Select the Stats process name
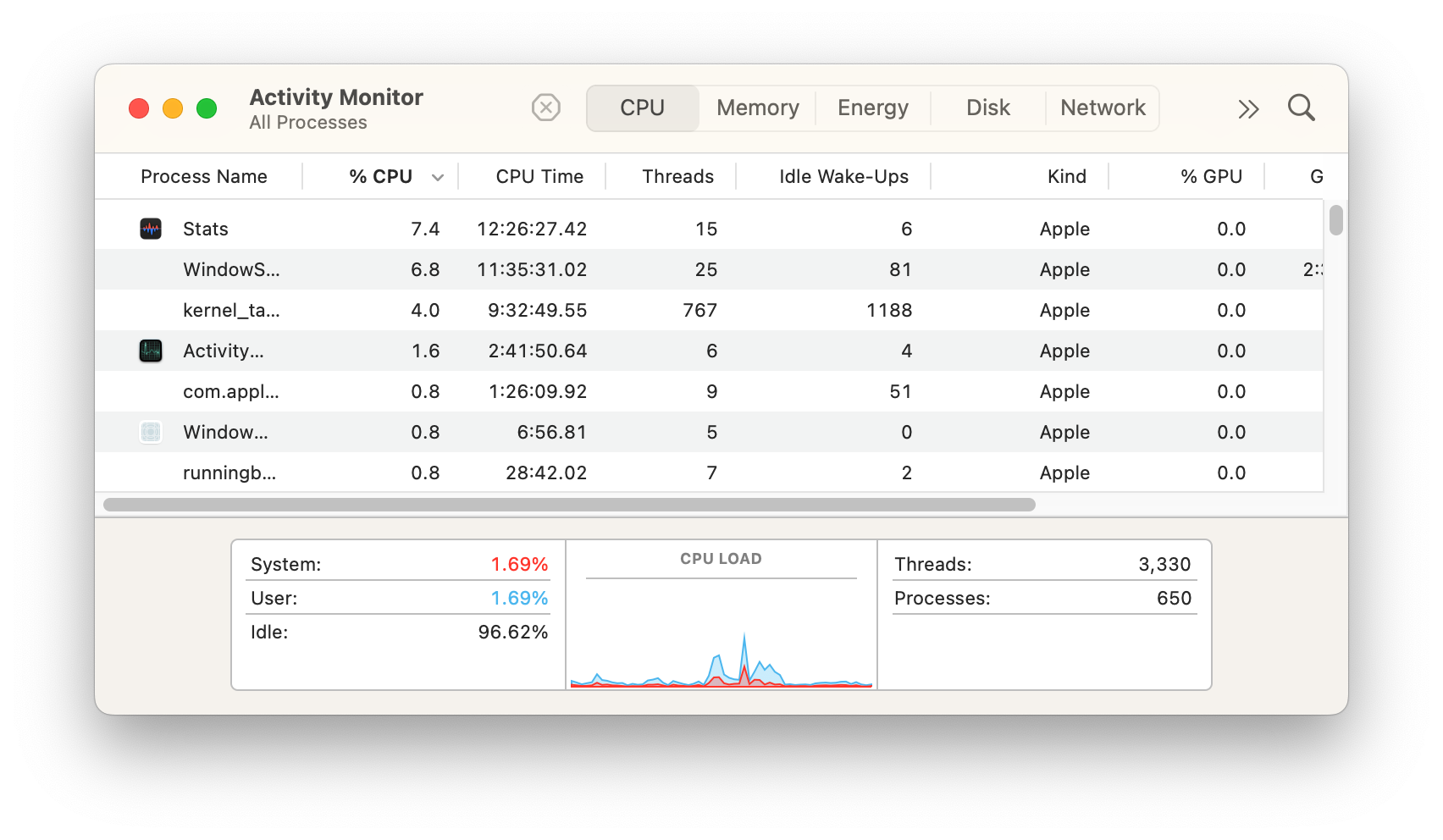Image resolution: width=1443 pixels, height=840 pixels. (x=206, y=229)
